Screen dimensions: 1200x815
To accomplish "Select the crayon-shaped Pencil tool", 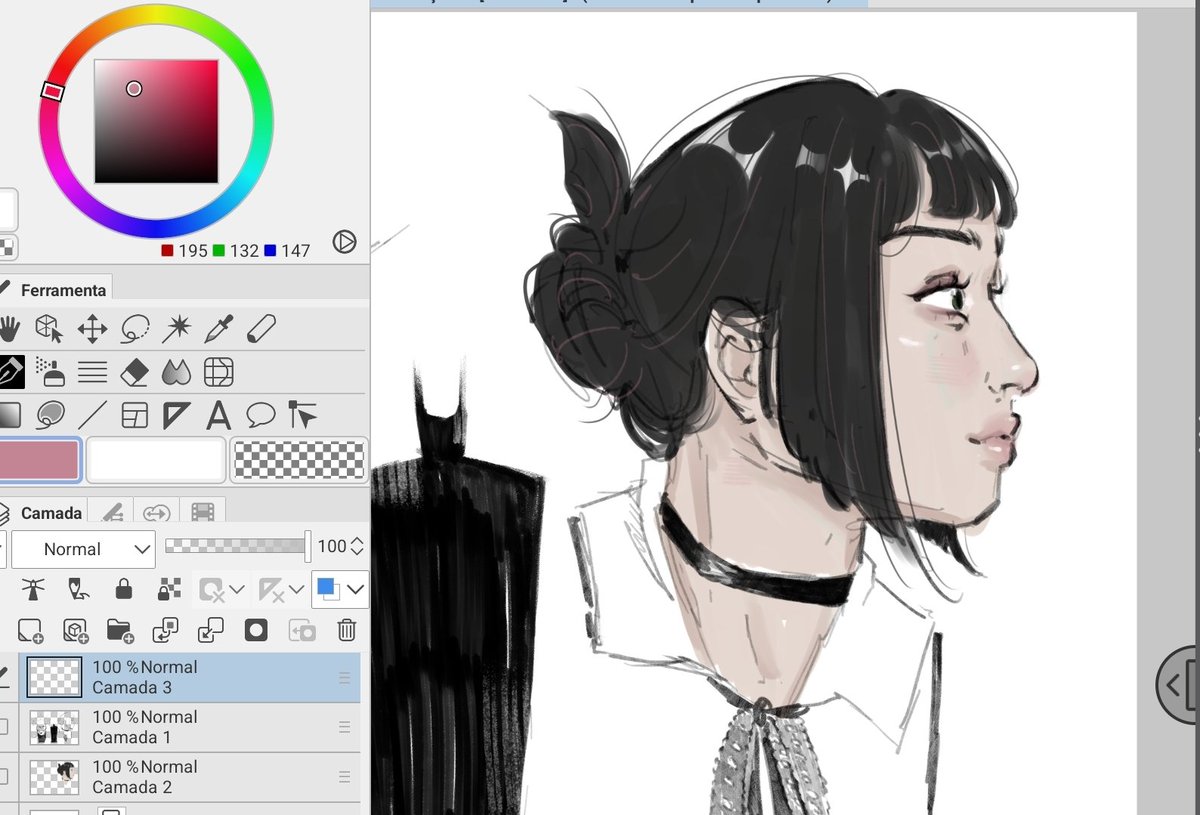I will coord(261,328).
